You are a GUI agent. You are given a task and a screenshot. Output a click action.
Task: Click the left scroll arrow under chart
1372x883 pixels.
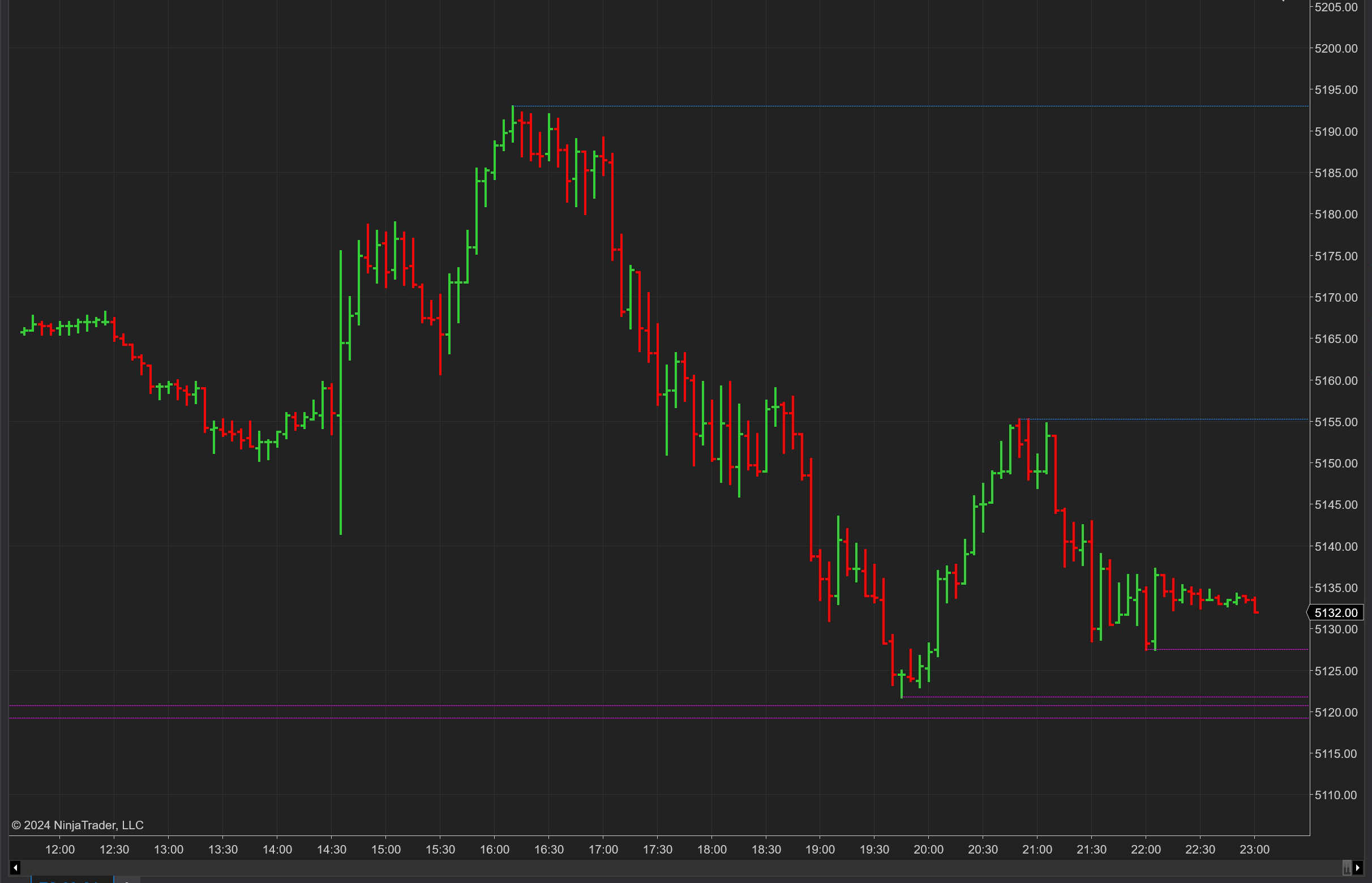(15, 868)
